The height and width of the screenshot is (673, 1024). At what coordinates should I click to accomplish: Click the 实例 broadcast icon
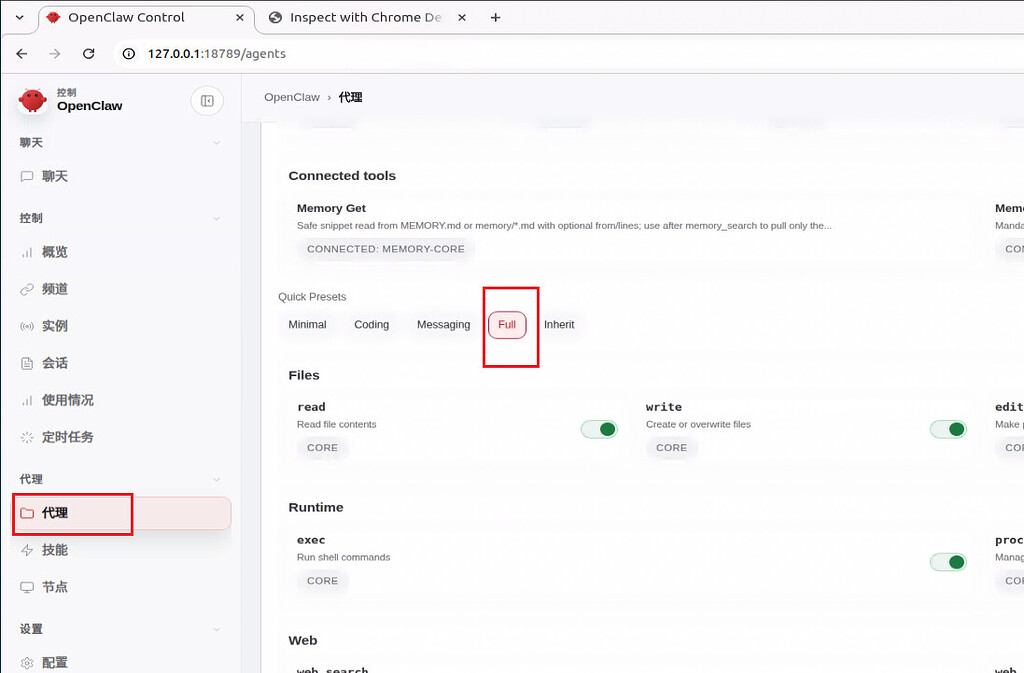27,326
